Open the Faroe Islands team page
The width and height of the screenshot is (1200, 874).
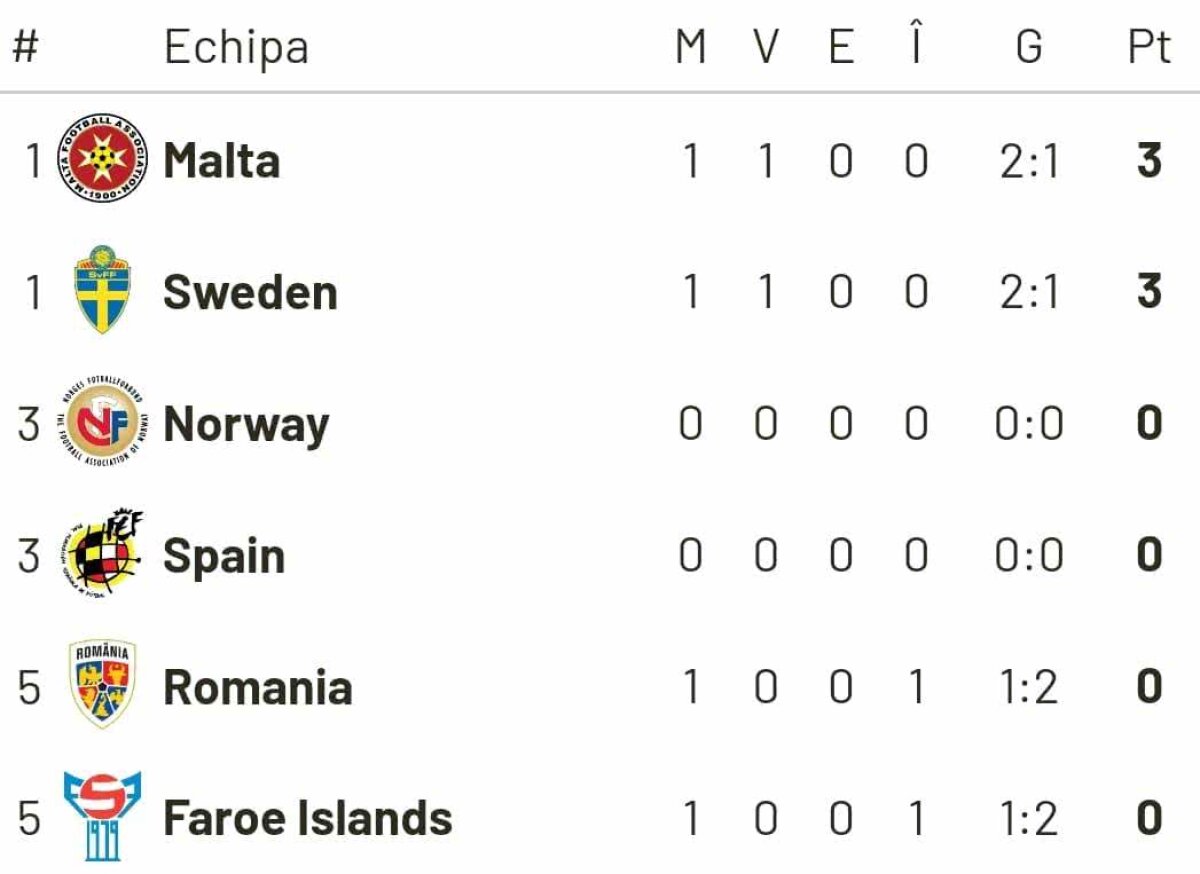click(x=307, y=819)
